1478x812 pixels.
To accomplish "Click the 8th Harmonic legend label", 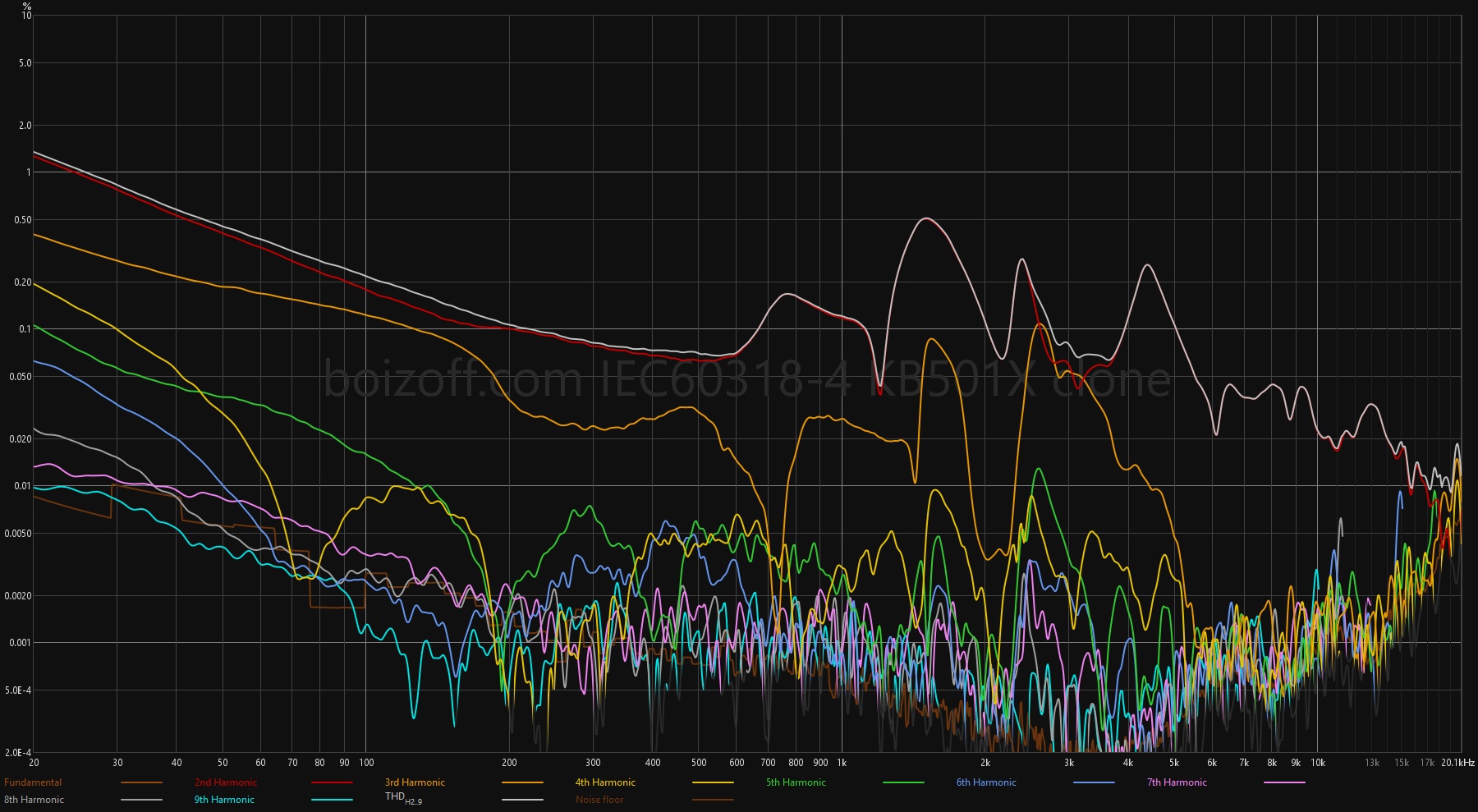I will [x=34, y=800].
